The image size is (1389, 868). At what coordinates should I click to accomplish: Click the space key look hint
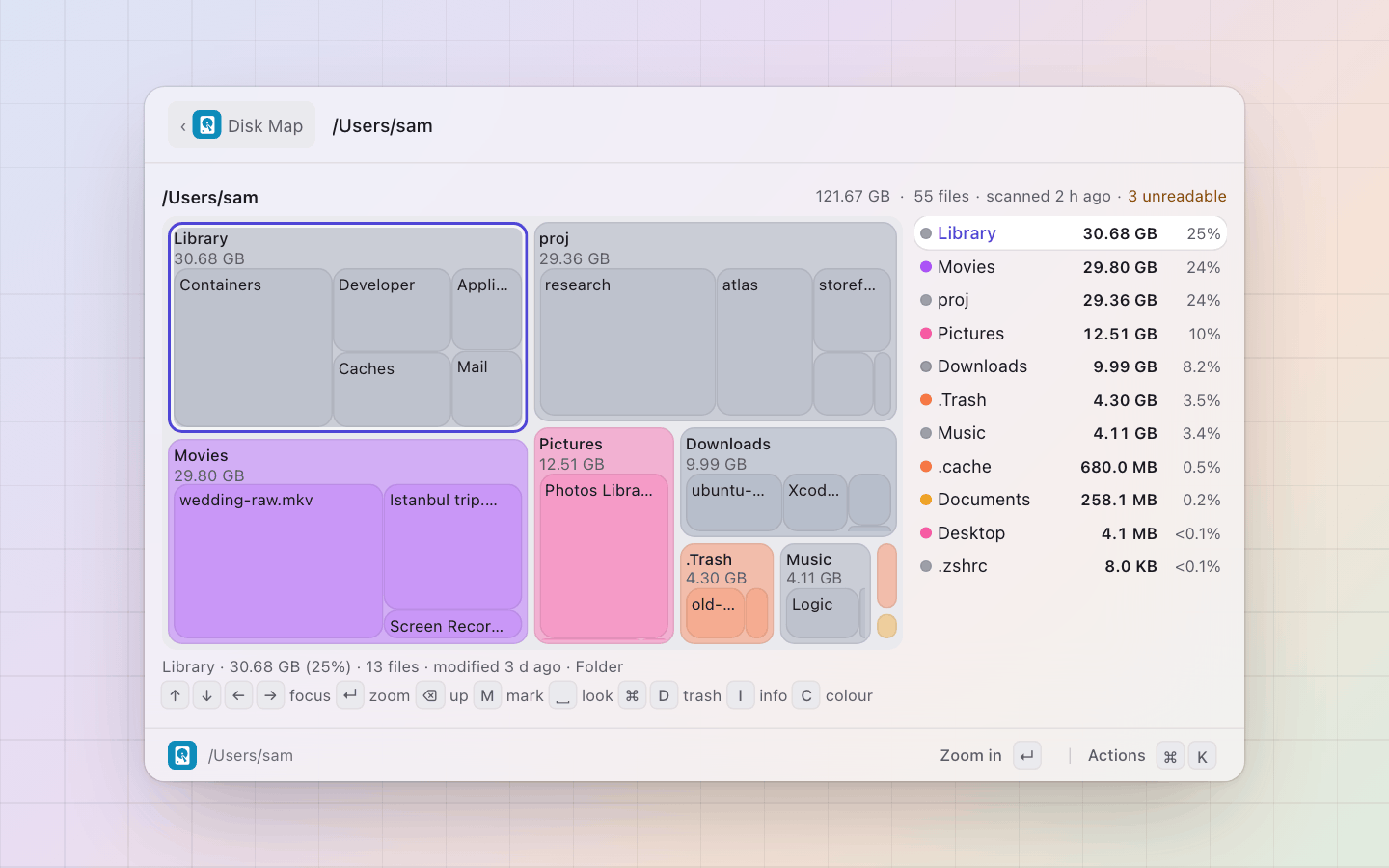click(562, 695)
